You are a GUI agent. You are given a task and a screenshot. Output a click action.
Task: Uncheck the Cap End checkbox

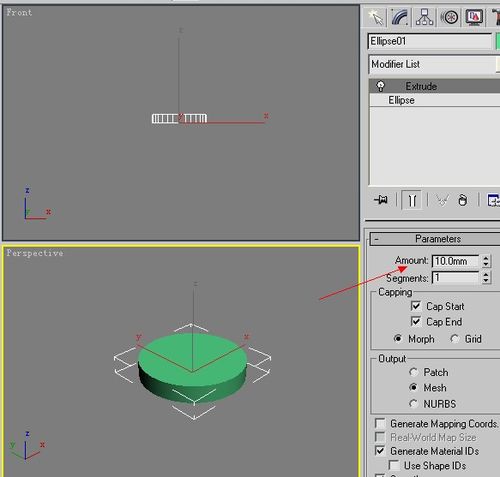coord(416,321)
